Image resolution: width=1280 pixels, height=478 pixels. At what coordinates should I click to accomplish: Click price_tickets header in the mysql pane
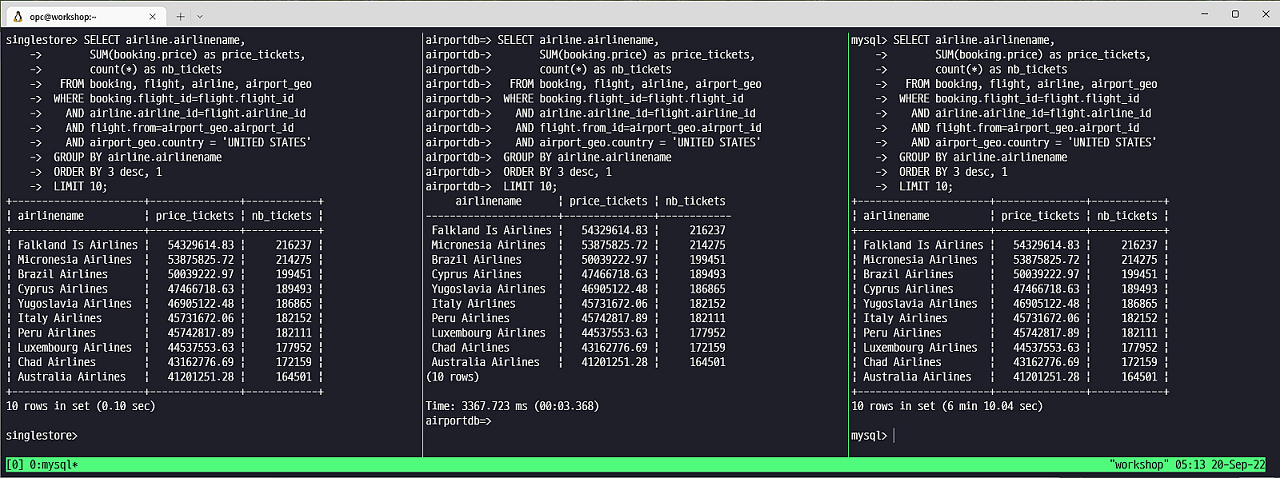(1040, 215)
